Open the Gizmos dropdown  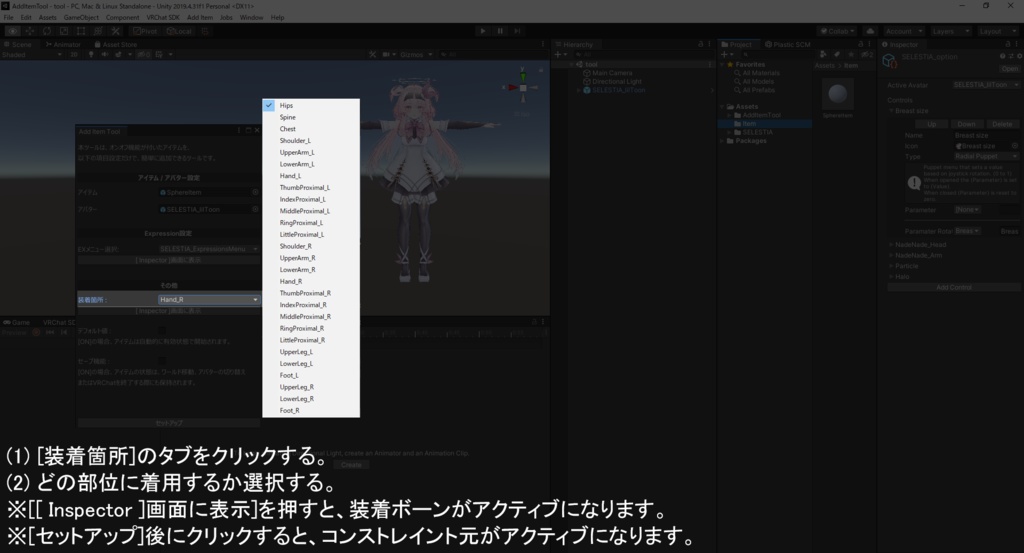tap(416, 55)
